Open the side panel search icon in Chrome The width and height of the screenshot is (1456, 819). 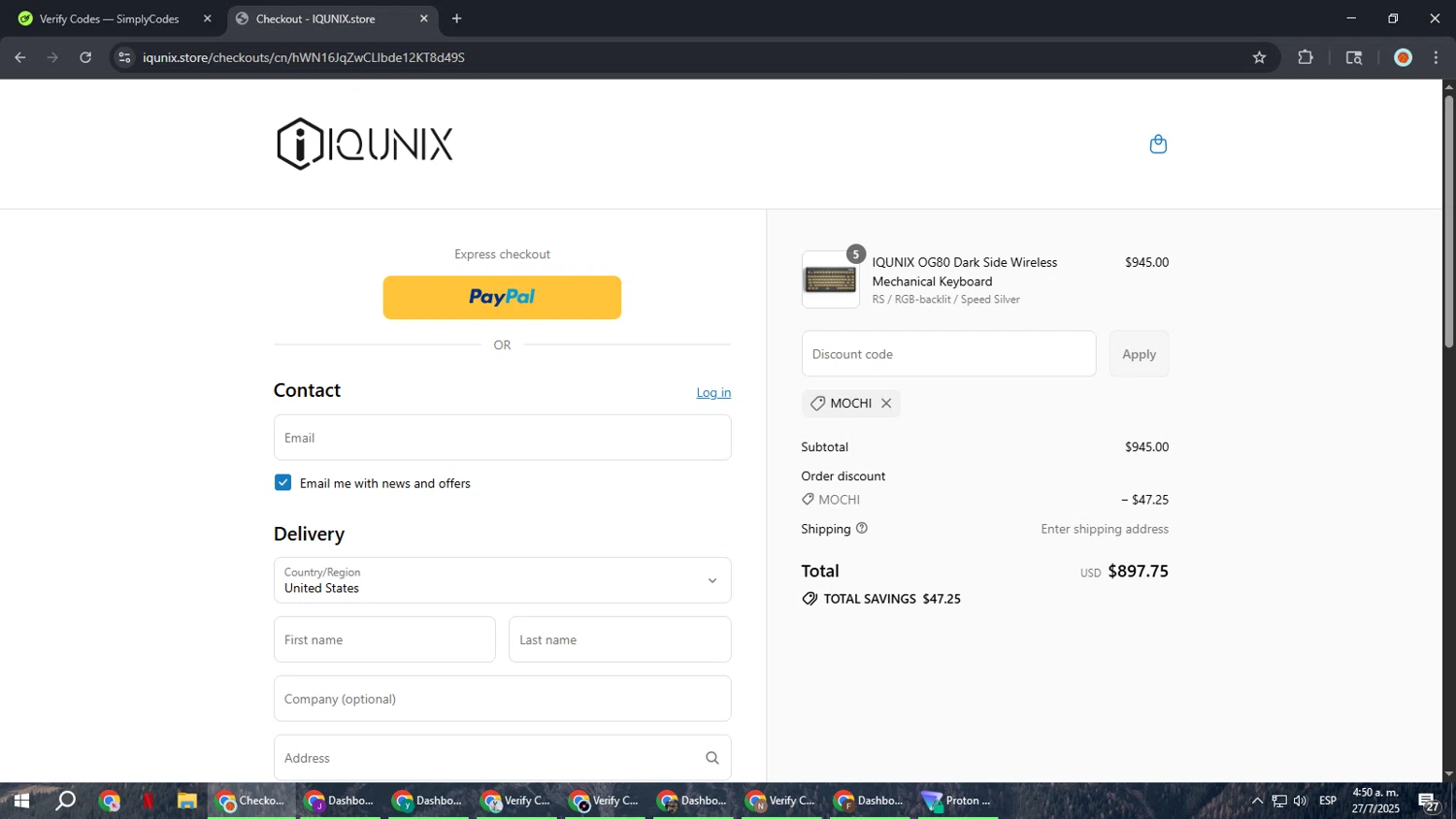[1354, 57]
